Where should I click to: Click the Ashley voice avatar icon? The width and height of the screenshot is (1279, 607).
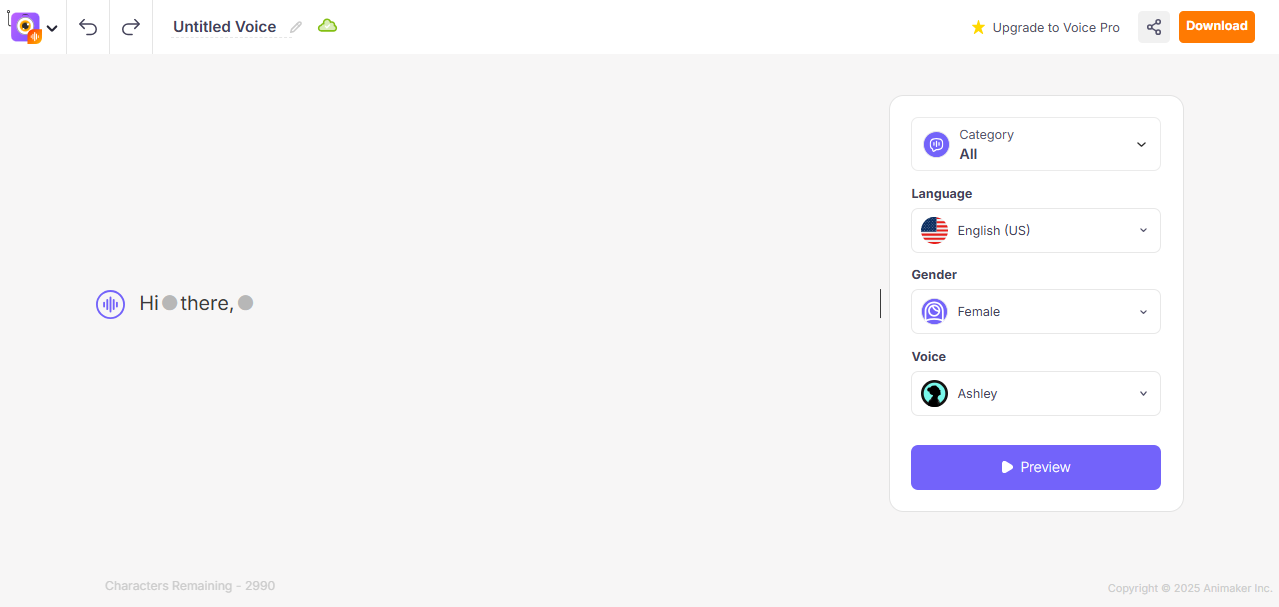point(934,394)
